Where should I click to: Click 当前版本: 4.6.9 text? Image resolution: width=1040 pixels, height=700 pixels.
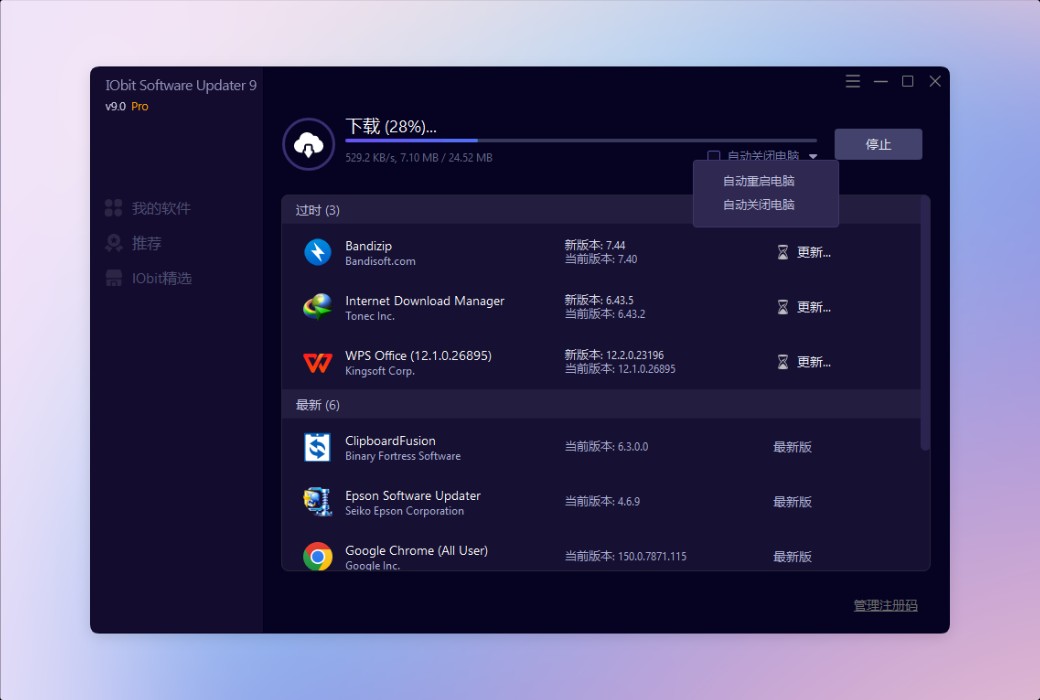coord(602,502)
